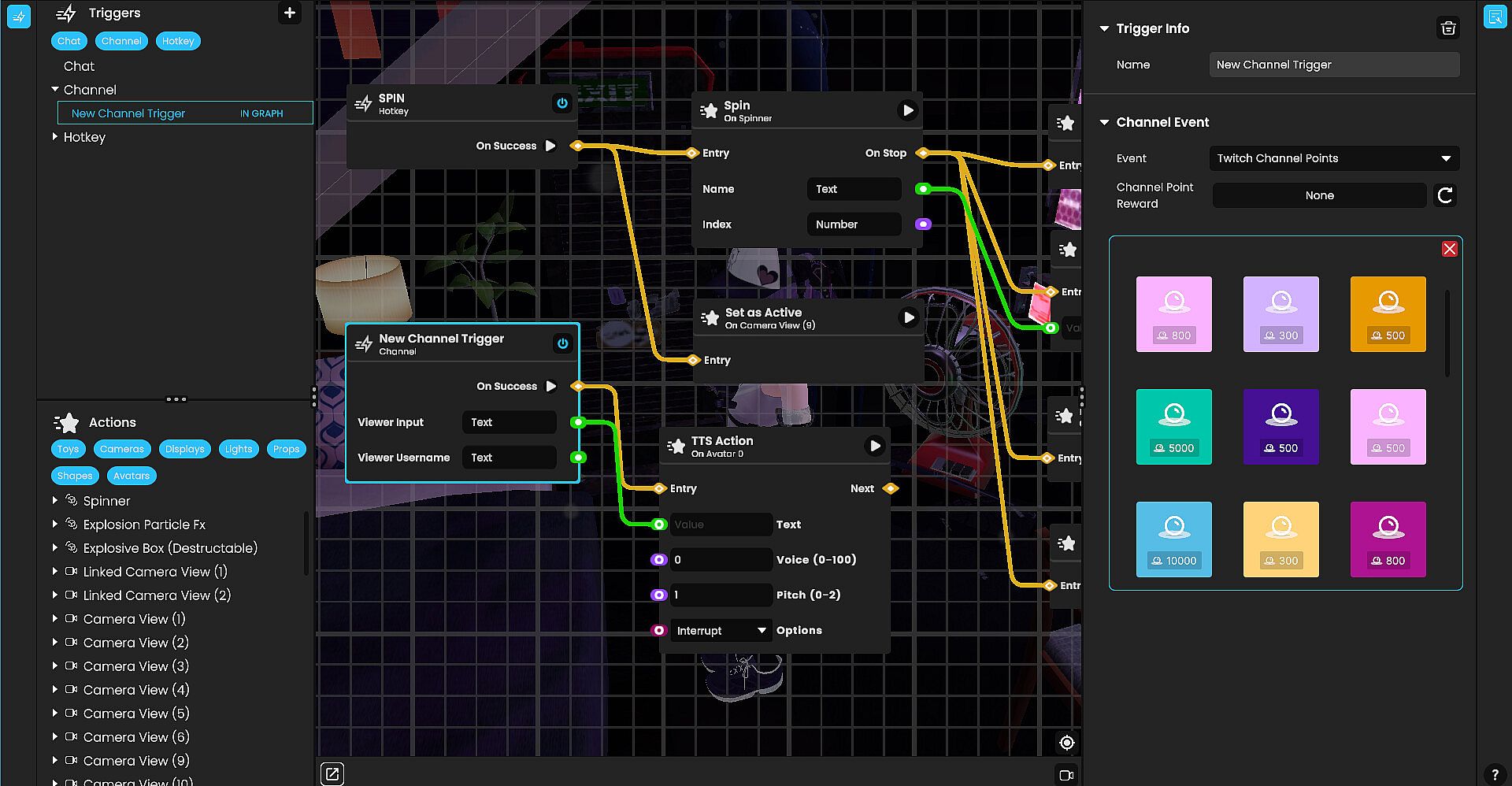Toggle power on New Channel Trigger node
This screenshot has height=786, width=1512.
tap(562, 343)
